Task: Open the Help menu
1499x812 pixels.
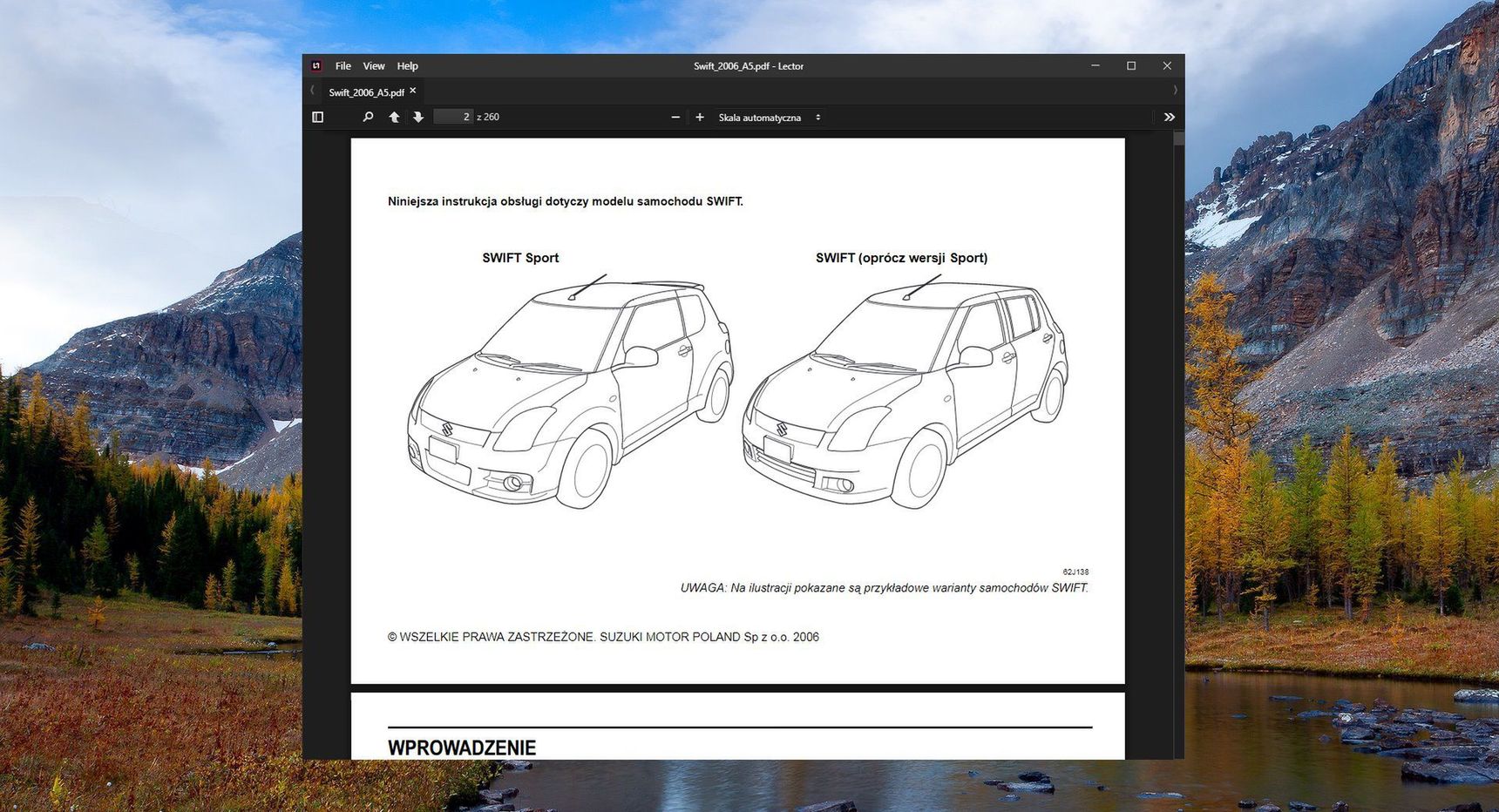Action: 407,66
